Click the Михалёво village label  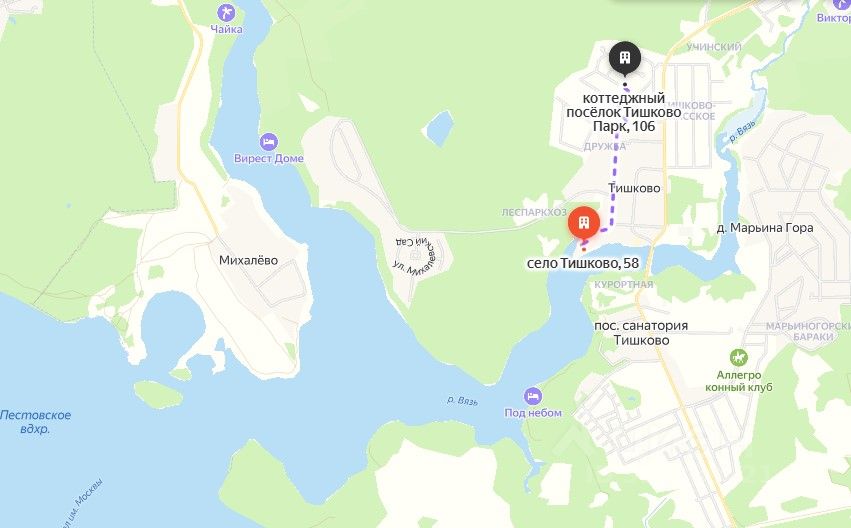[248, 260]
